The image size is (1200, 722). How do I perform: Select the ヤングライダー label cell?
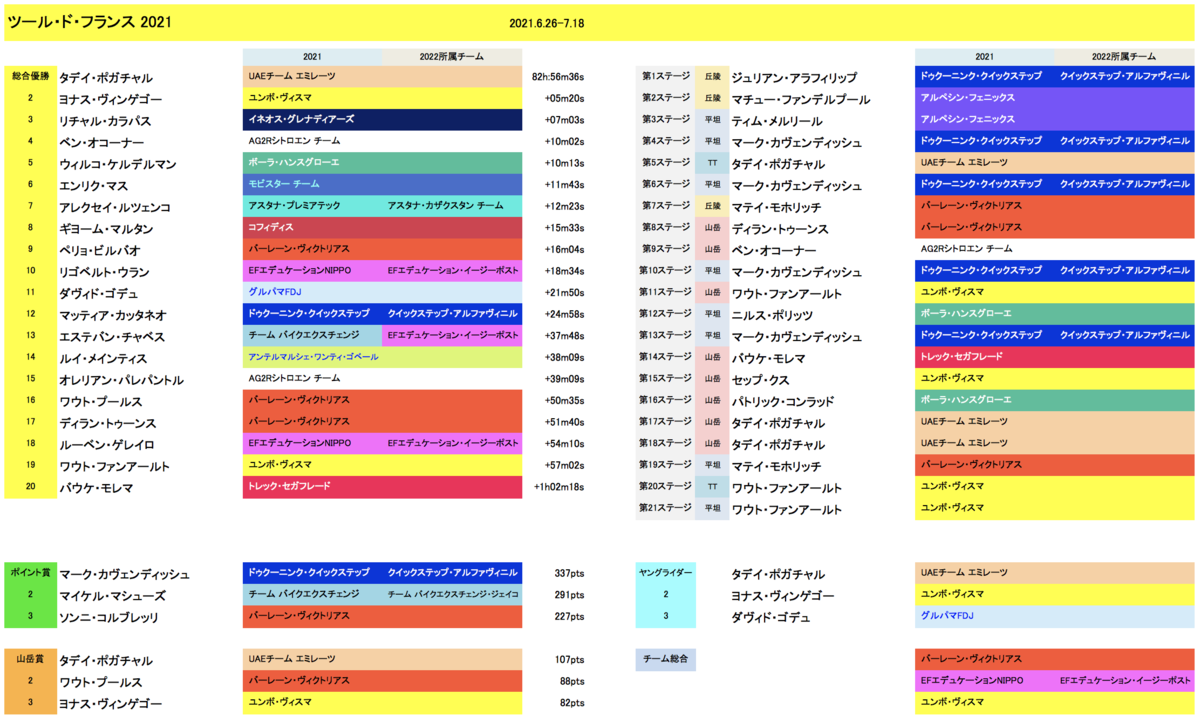pos(665,573)
